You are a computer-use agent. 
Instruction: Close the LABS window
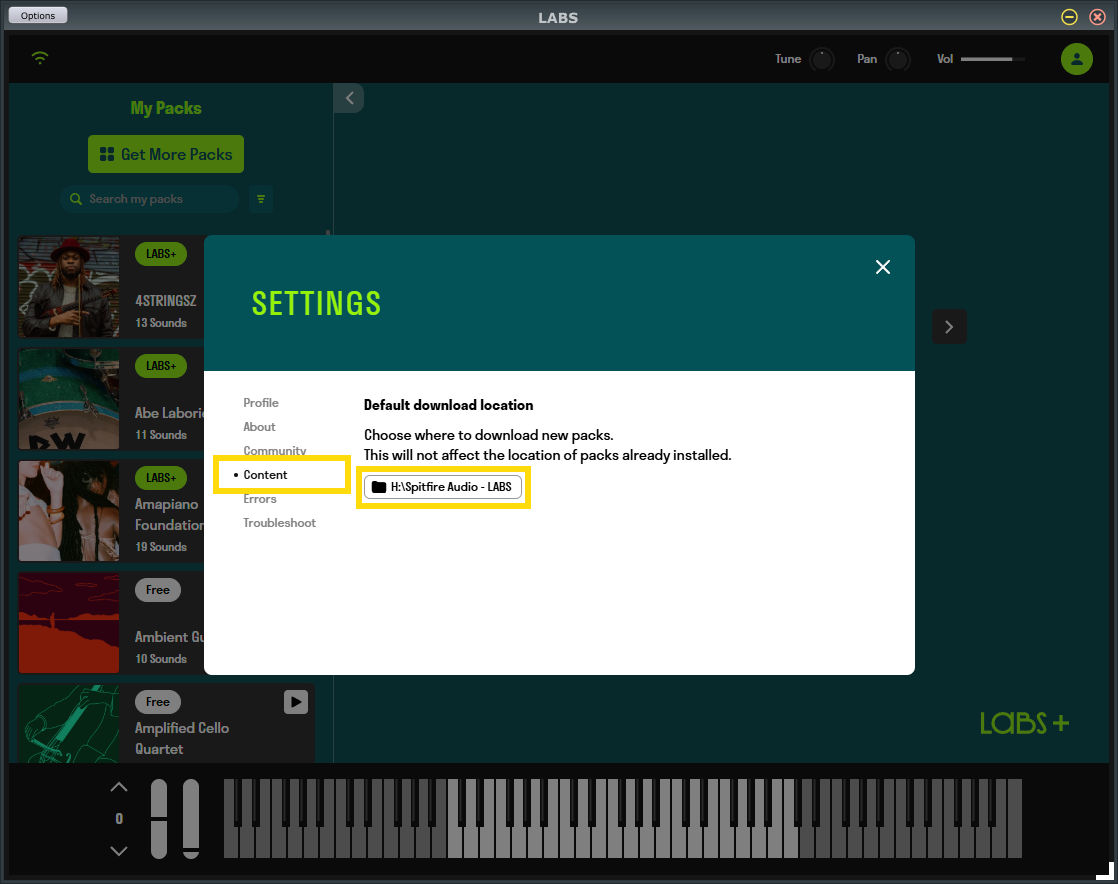coord(1098,16)
